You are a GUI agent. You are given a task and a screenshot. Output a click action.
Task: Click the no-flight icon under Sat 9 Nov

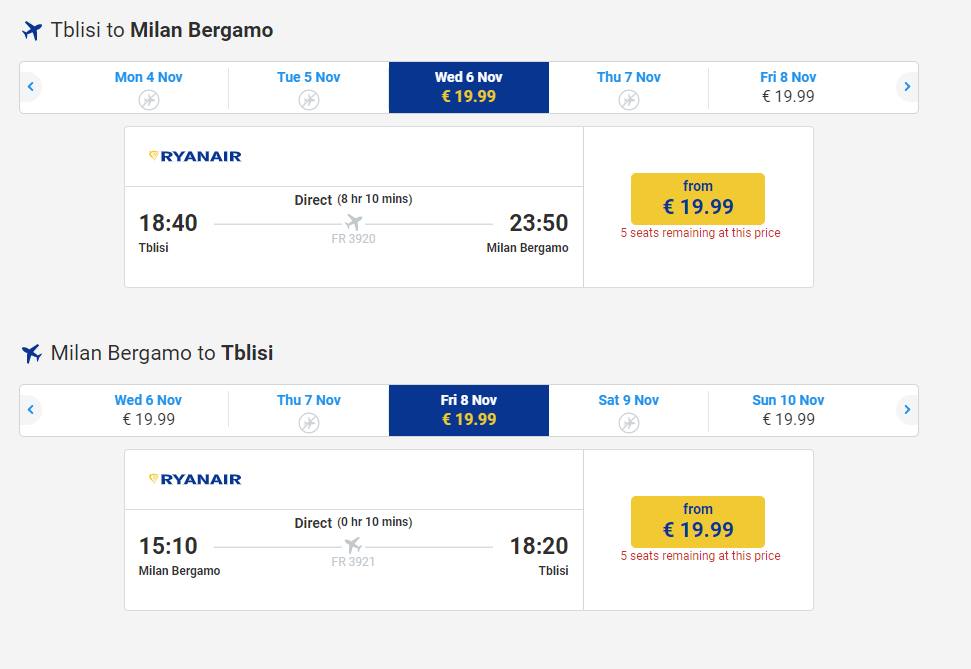click(629, 423)
